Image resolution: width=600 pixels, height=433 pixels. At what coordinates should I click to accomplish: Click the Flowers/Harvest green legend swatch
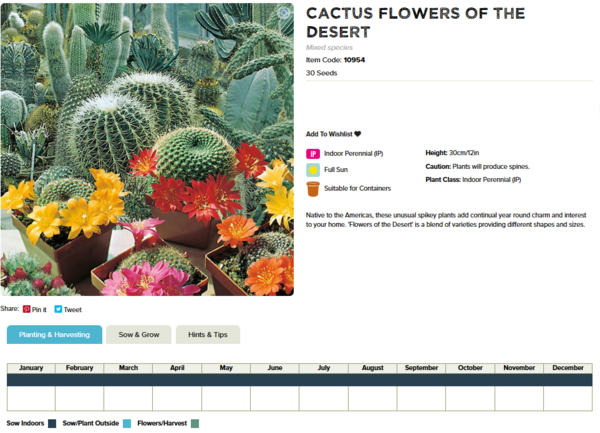click(195, 423)
